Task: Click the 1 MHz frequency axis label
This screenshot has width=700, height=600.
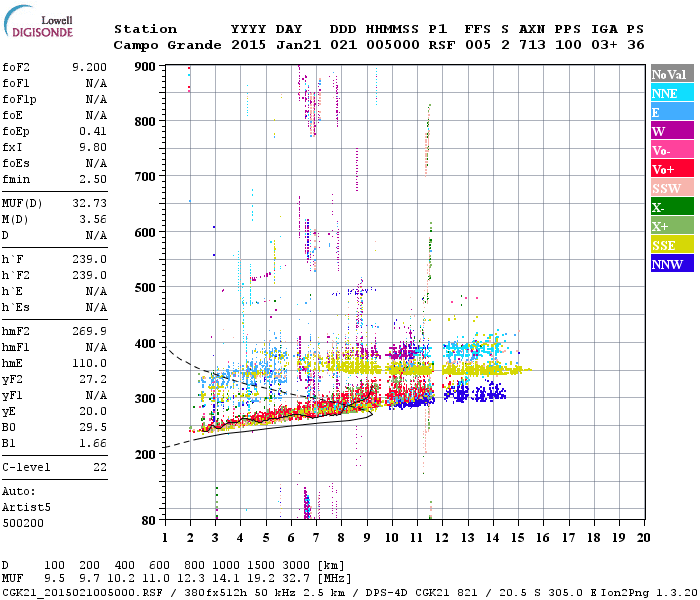Action: click(165, 538)
